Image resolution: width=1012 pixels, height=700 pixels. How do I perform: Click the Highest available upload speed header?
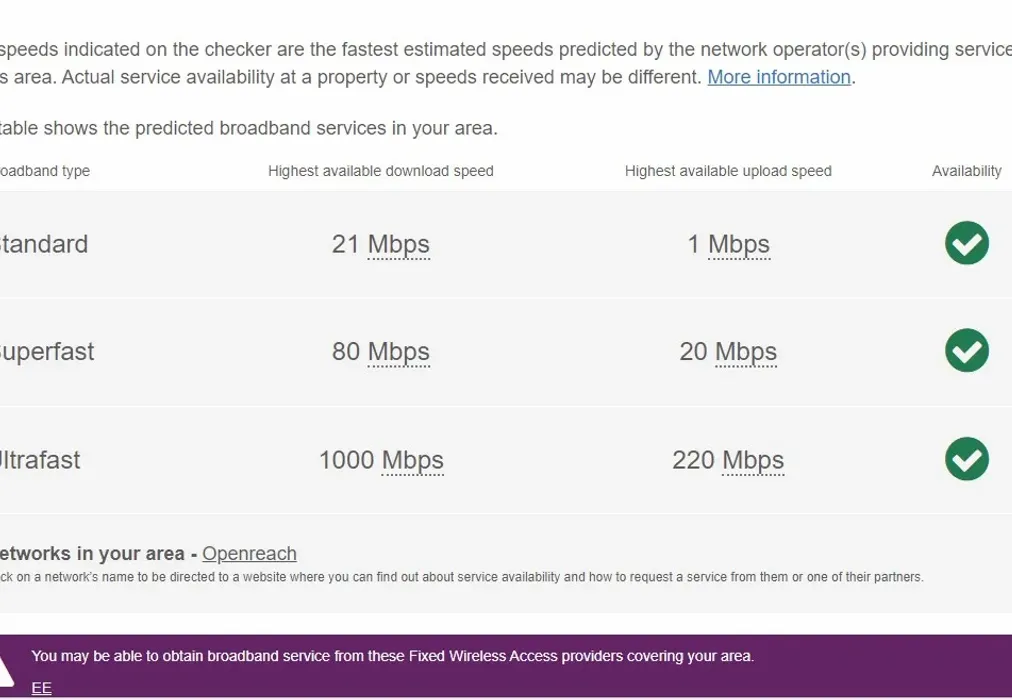728,171
